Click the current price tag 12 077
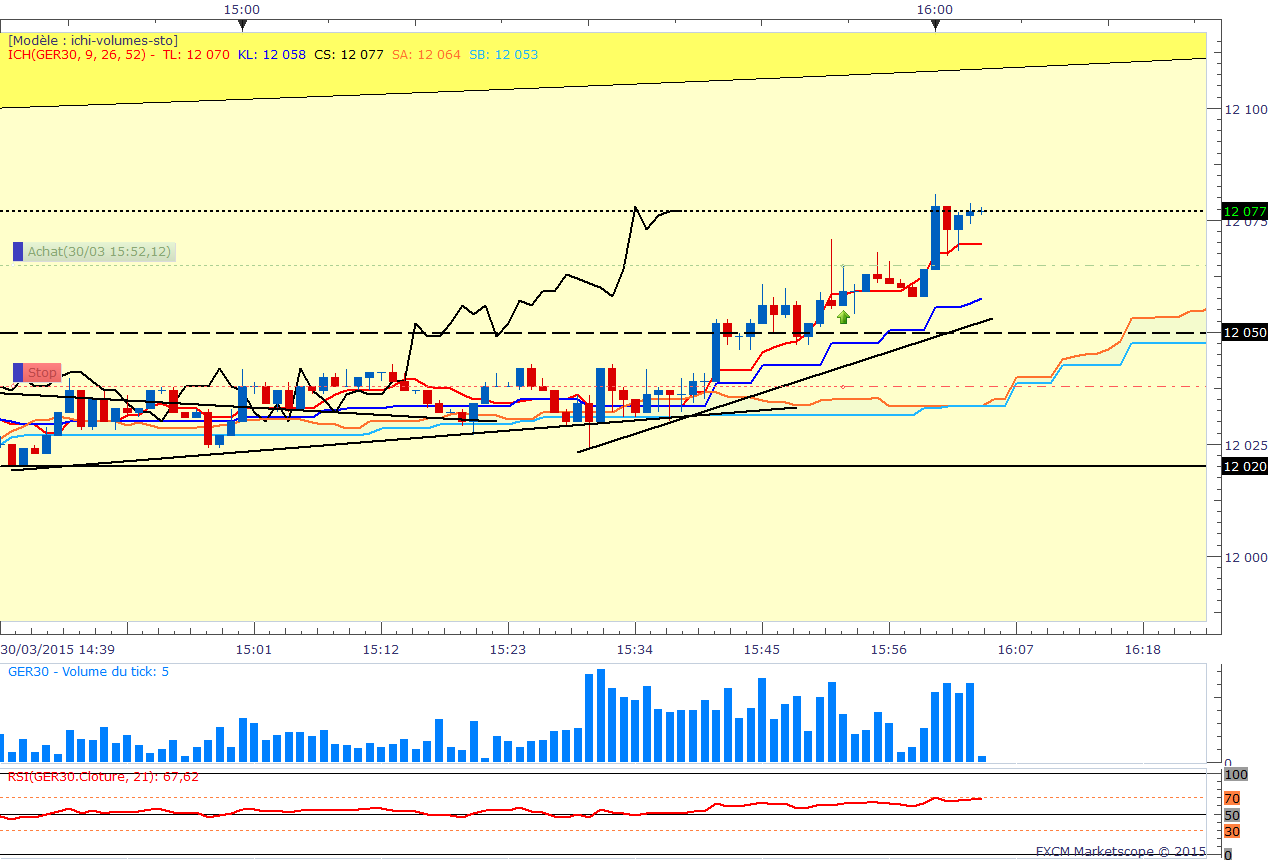The image size is (1279, 860). click(1244, 211)
